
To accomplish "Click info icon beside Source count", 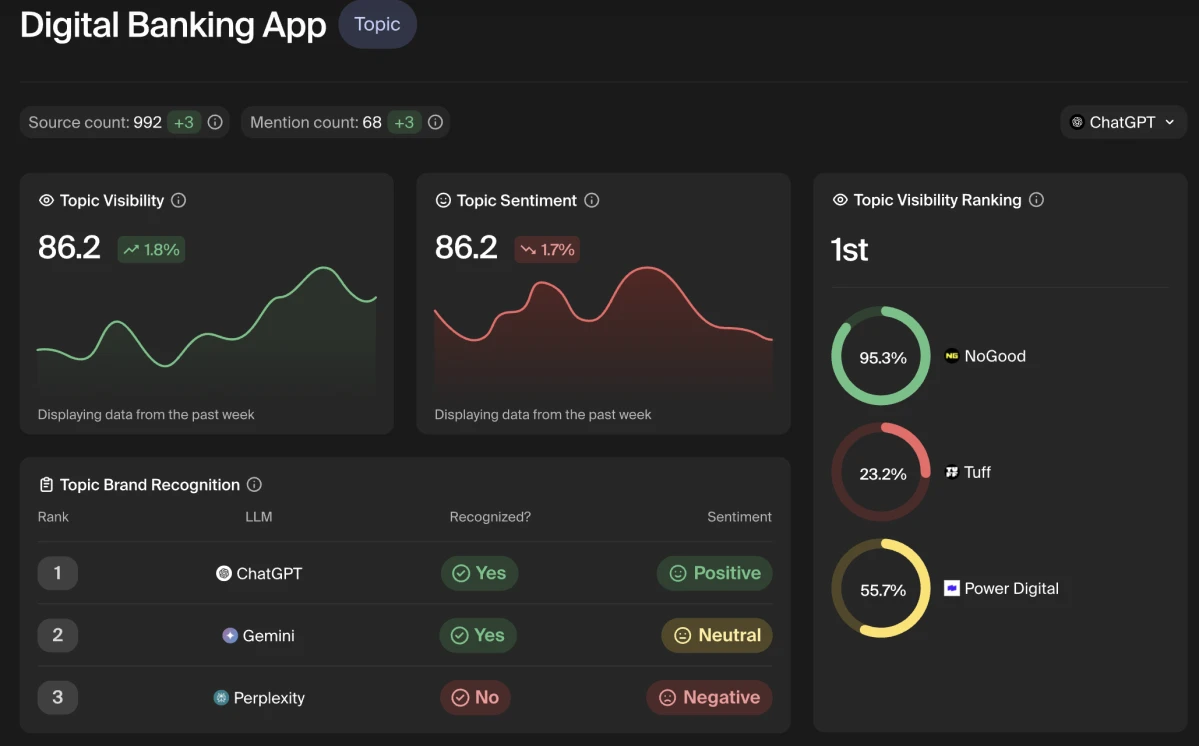I will (215, 122).
